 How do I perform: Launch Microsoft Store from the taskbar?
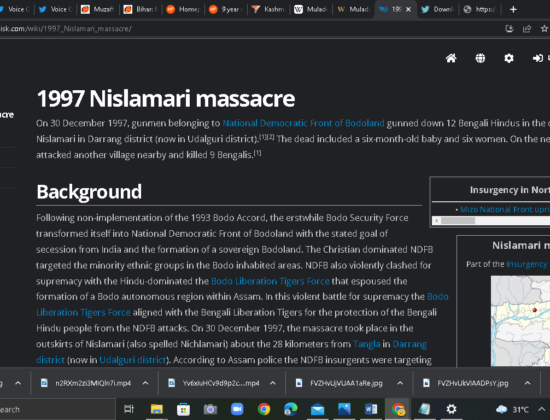tap(183, 409)
